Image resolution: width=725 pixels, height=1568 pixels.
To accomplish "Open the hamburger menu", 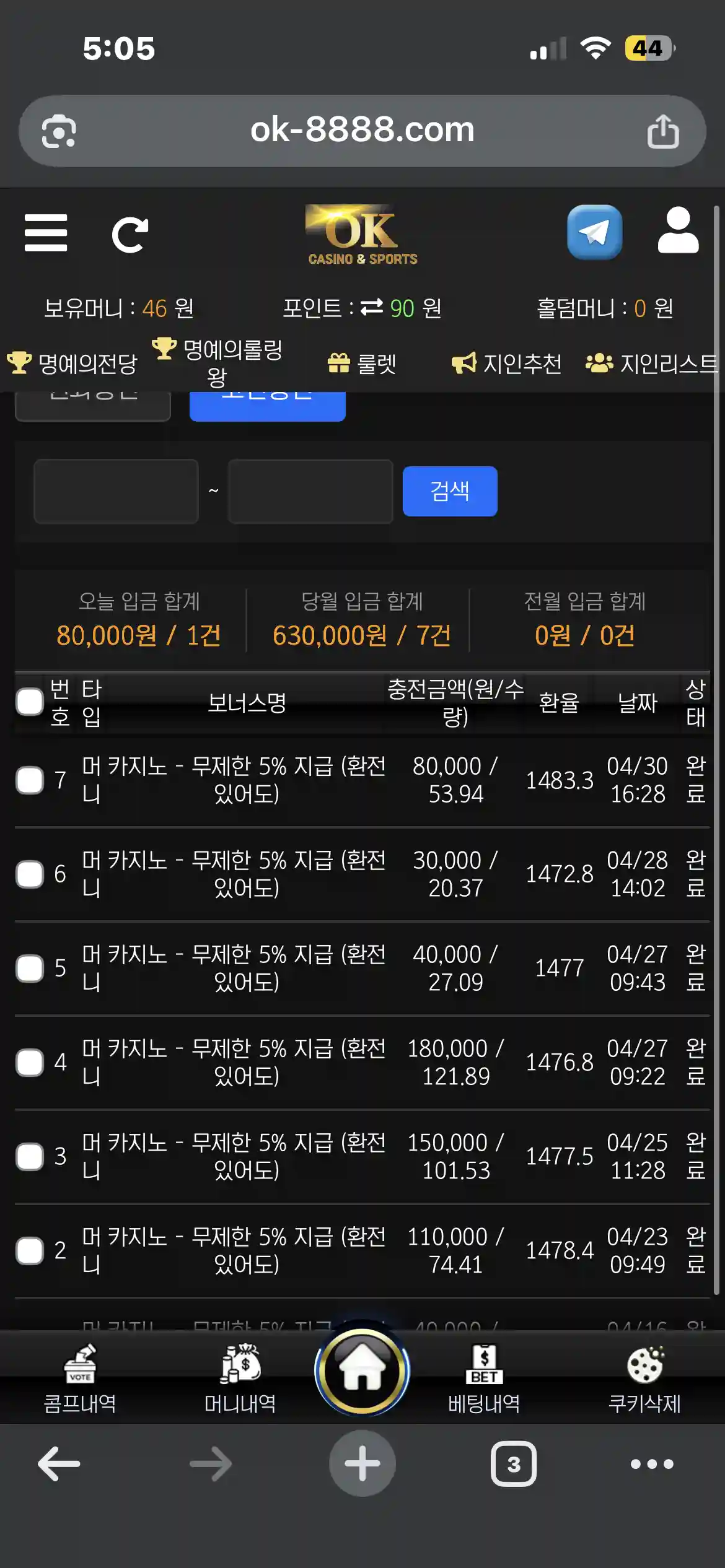I will tap(46, 233).
